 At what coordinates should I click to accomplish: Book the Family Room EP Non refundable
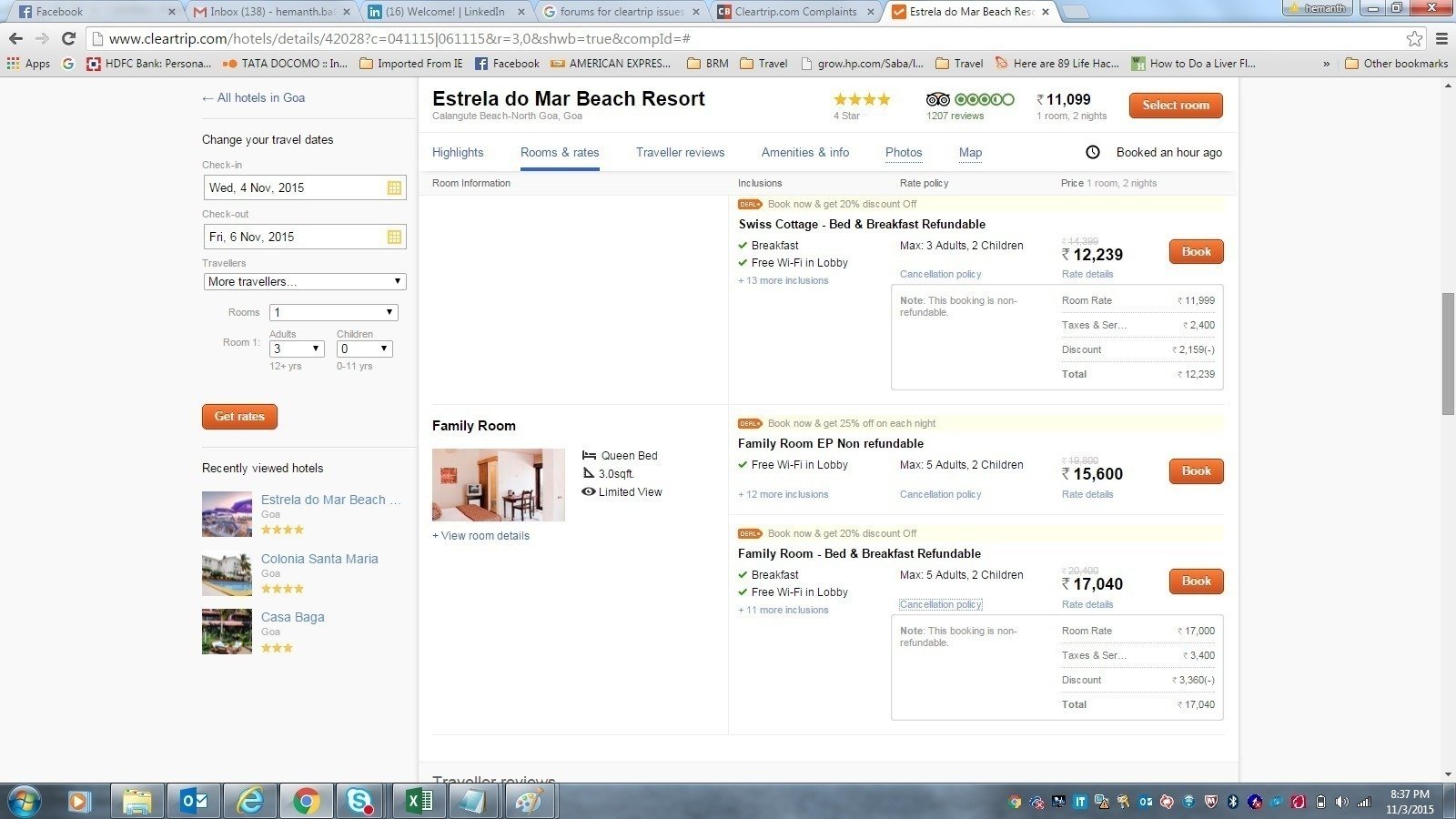1196,471
